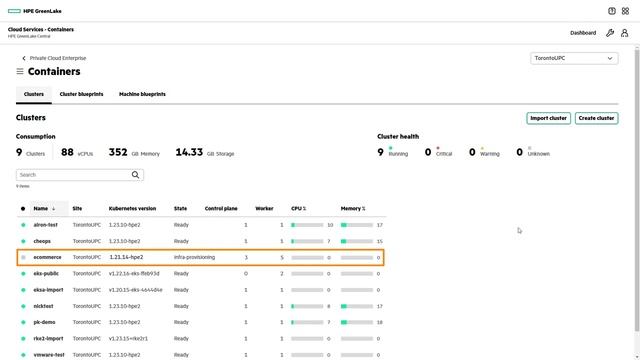Open the cheops cluster
Image resolution: width=640 pixels, height=360 pixels.
[x=42, y=241]
